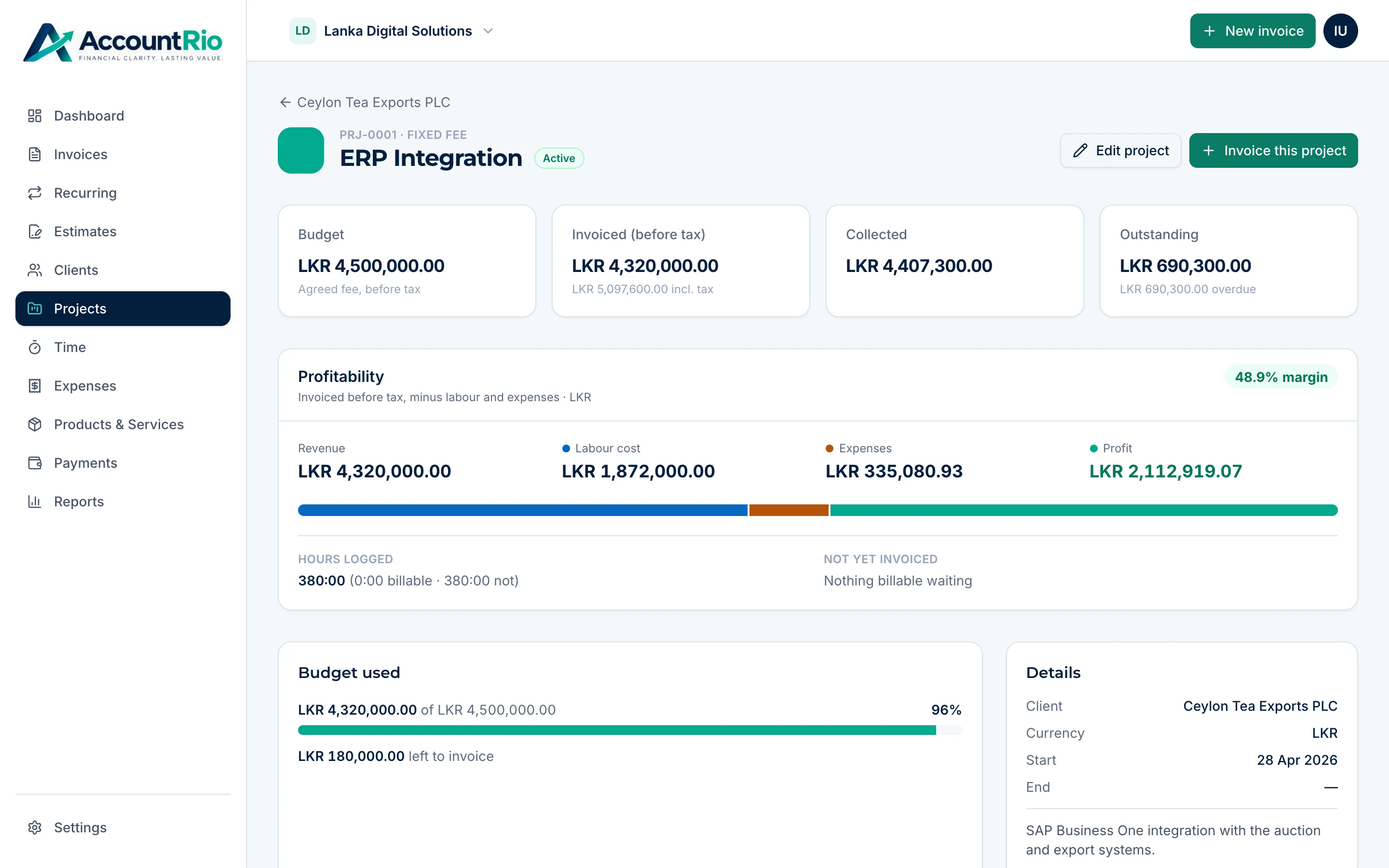This screenshot has width=1389, height=868.
Task: Go to Invoices in the sidebar
Action: click(x=123, y=154)
